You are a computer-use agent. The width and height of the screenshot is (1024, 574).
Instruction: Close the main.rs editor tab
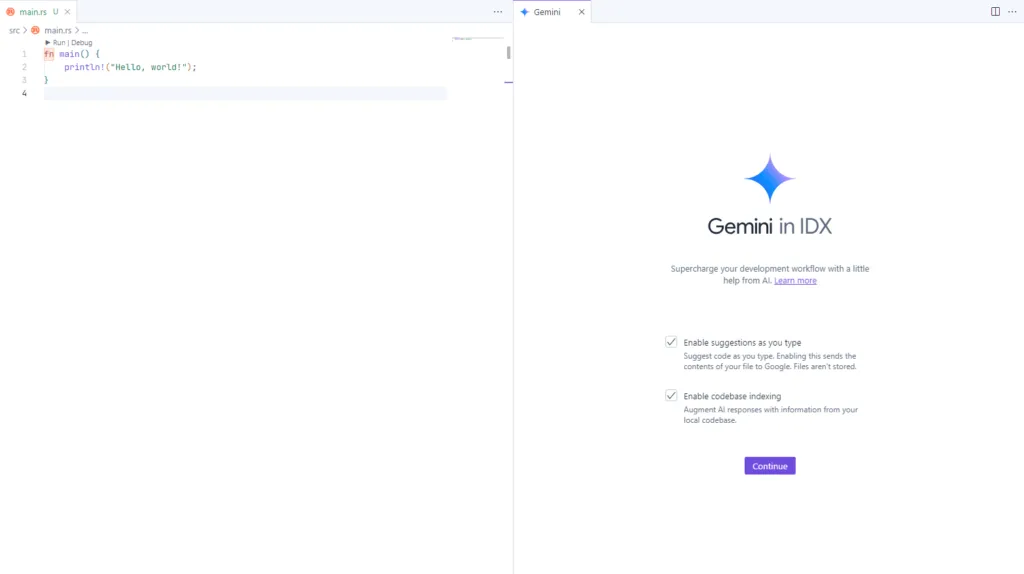pos(67,12)
